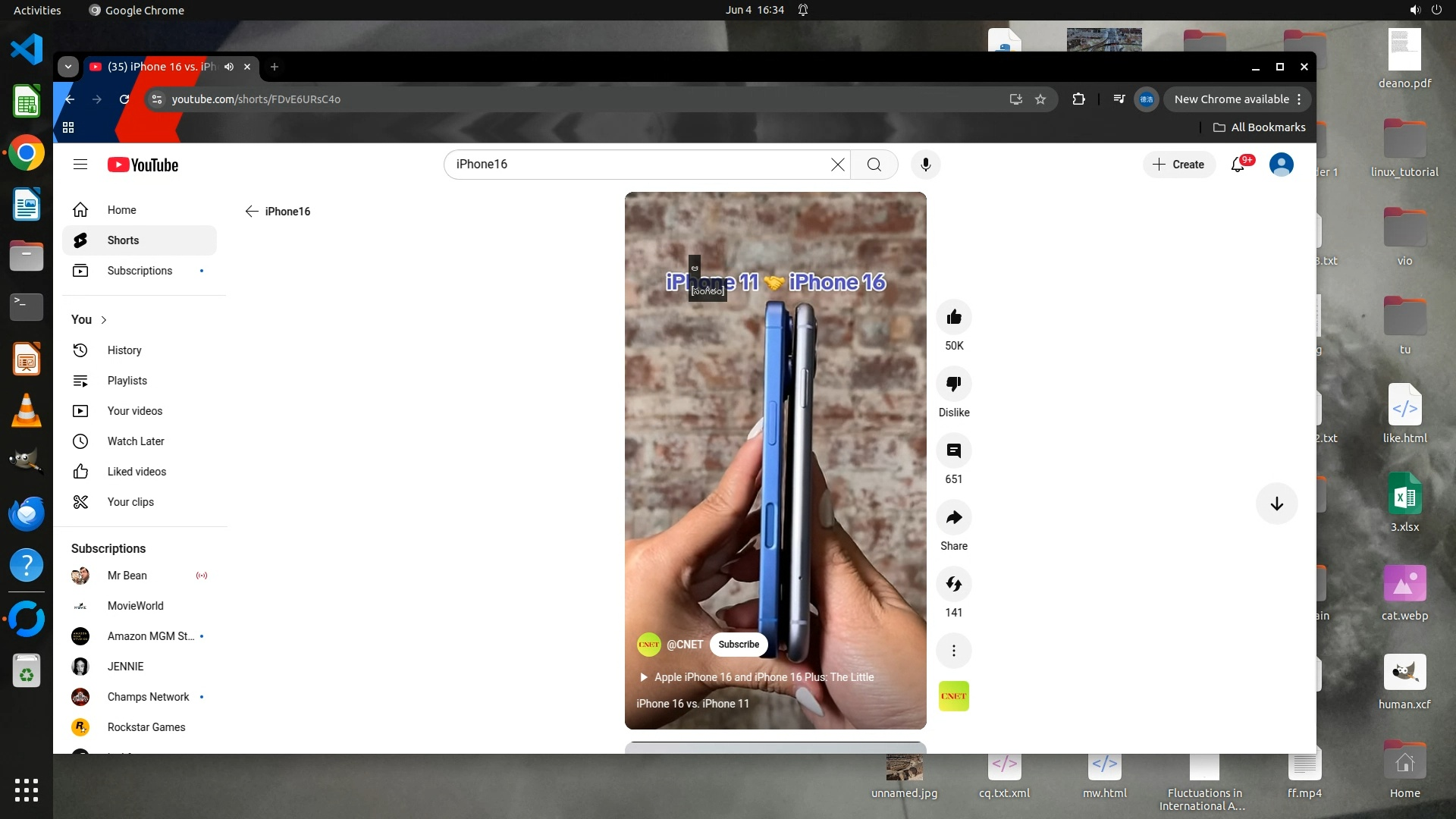Click the search magnifier button

tap(874, 165)
